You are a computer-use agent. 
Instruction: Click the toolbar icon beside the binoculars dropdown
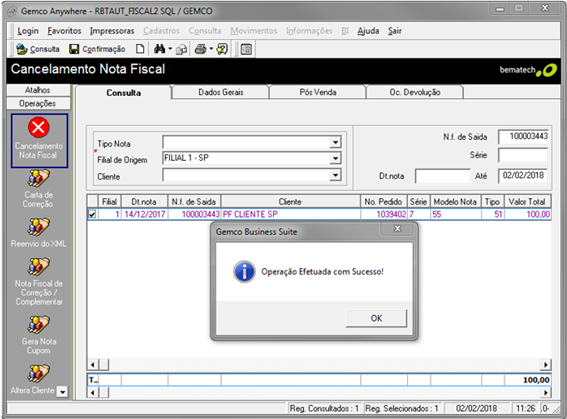point(182,49)
